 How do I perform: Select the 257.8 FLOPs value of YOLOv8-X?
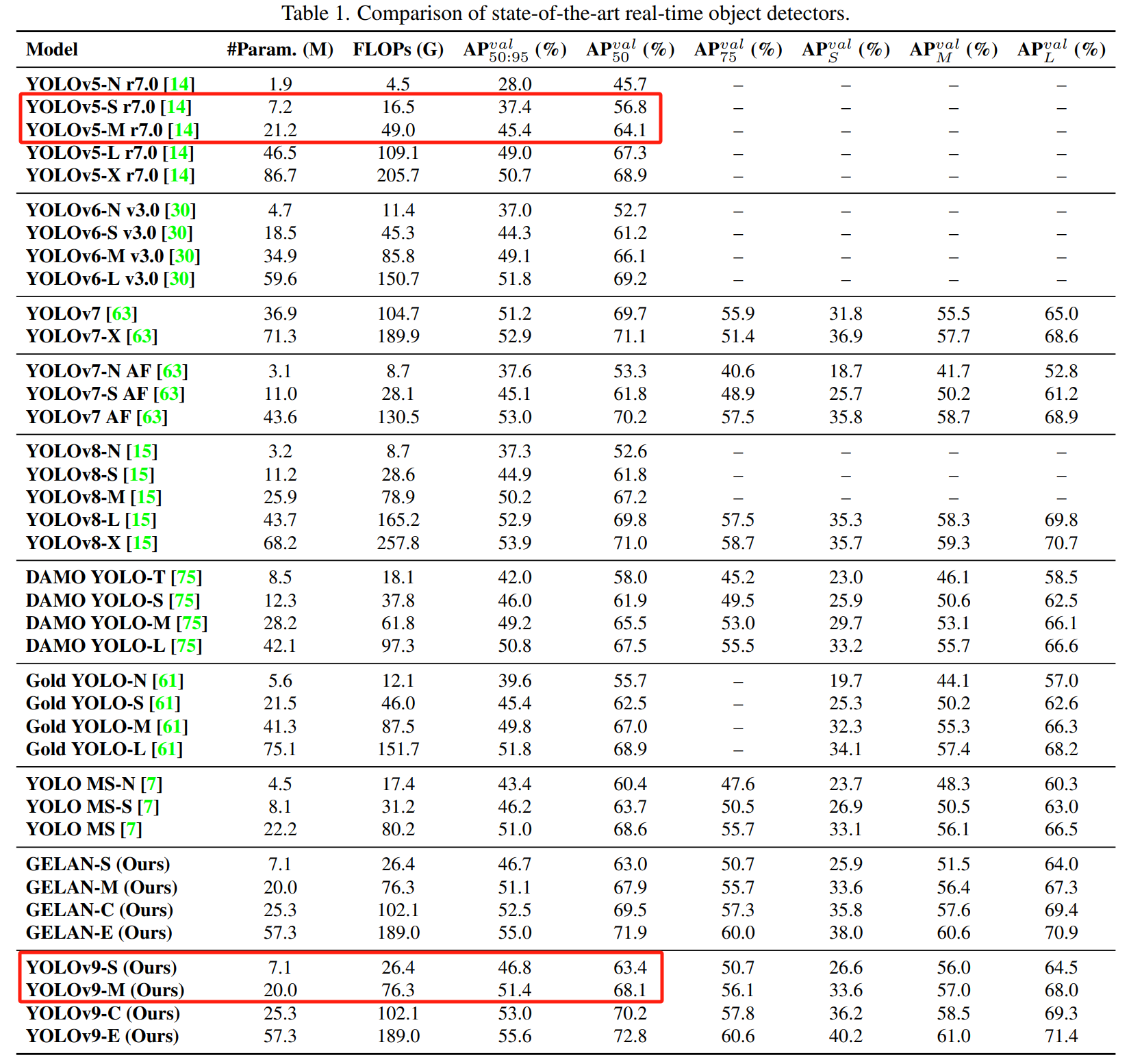pyautogui.click(x=398, y=542)
